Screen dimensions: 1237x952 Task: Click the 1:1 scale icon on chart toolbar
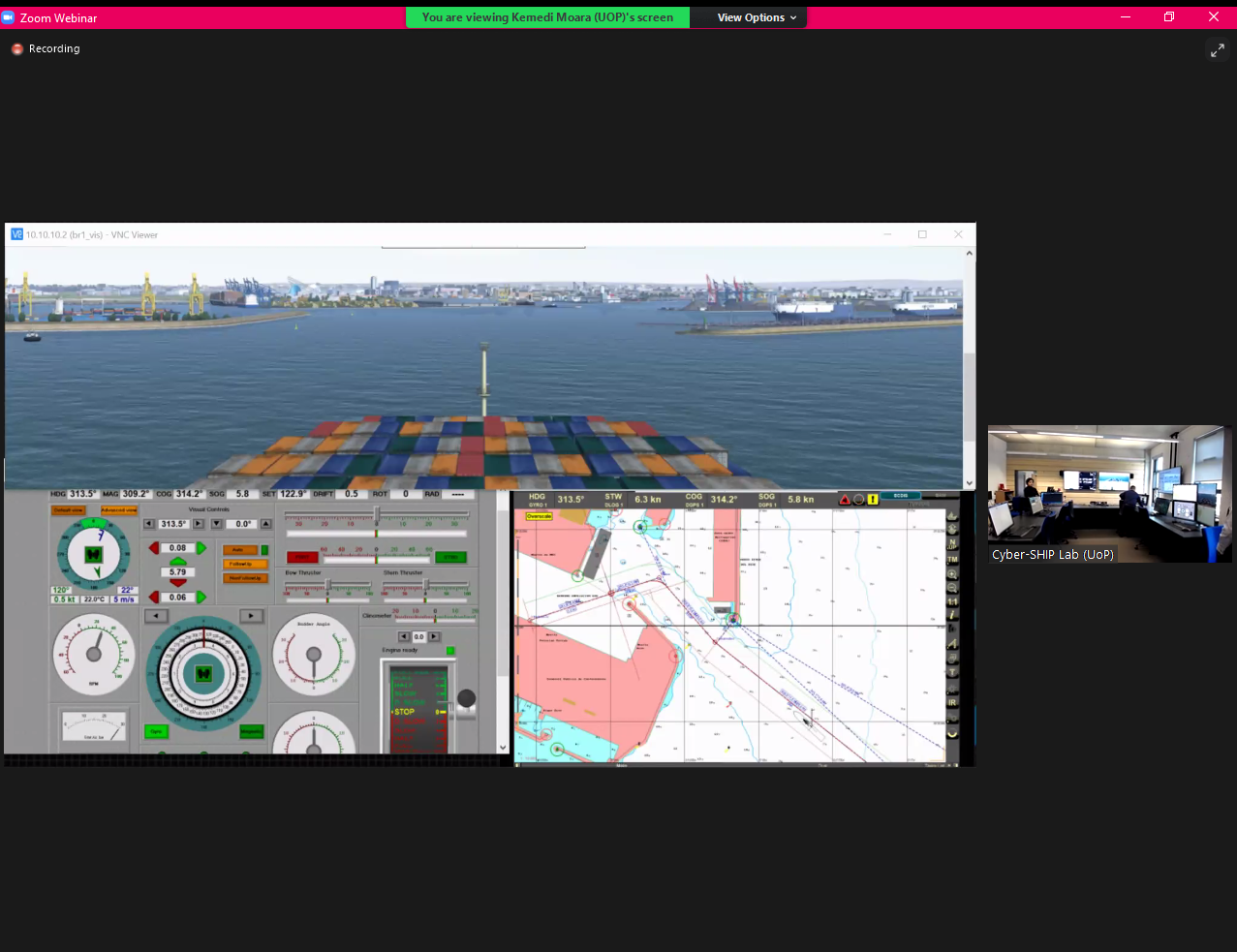tap(952, 601)
